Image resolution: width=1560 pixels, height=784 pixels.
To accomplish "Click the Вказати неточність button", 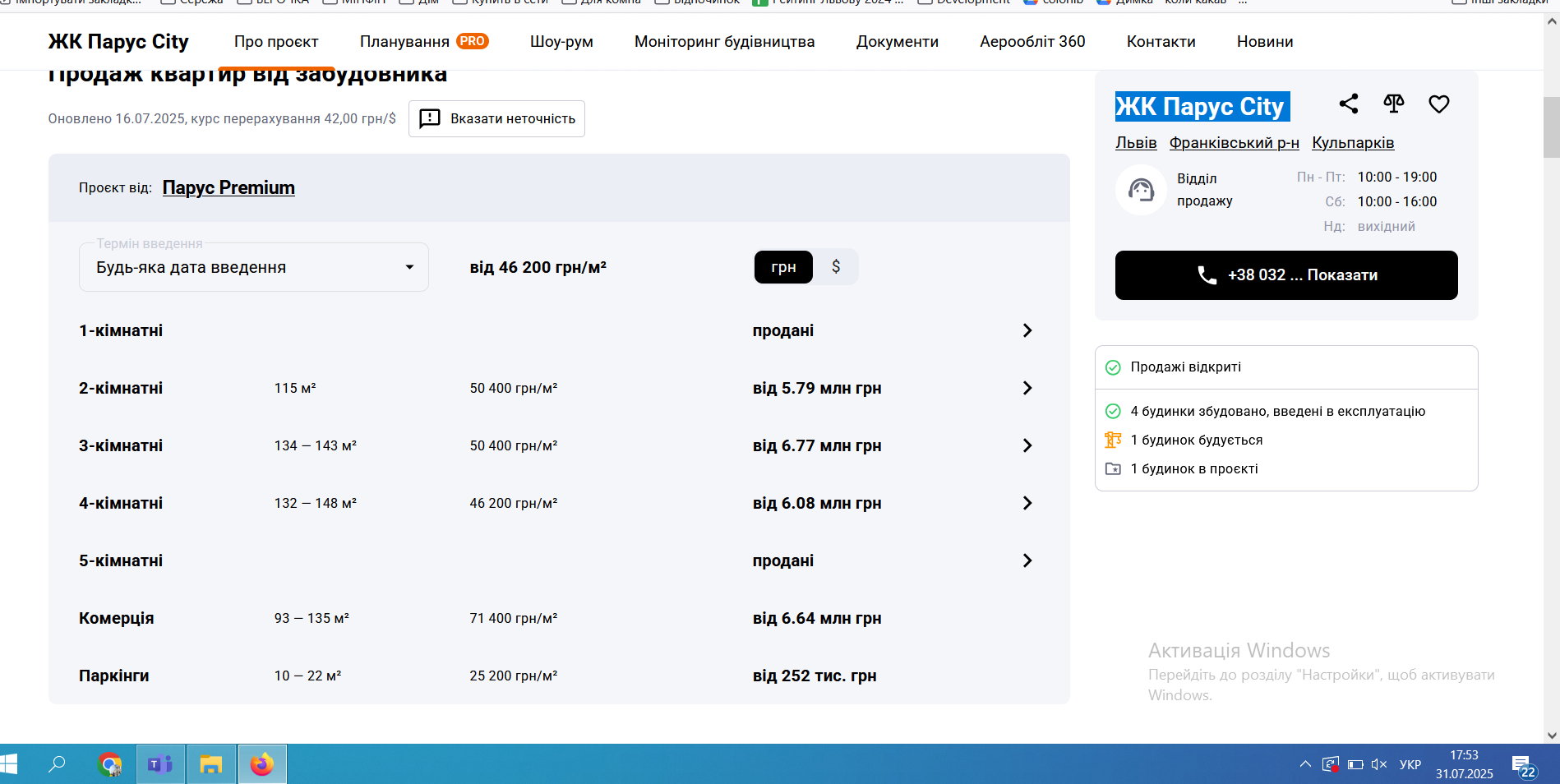I will click(496, 118).
